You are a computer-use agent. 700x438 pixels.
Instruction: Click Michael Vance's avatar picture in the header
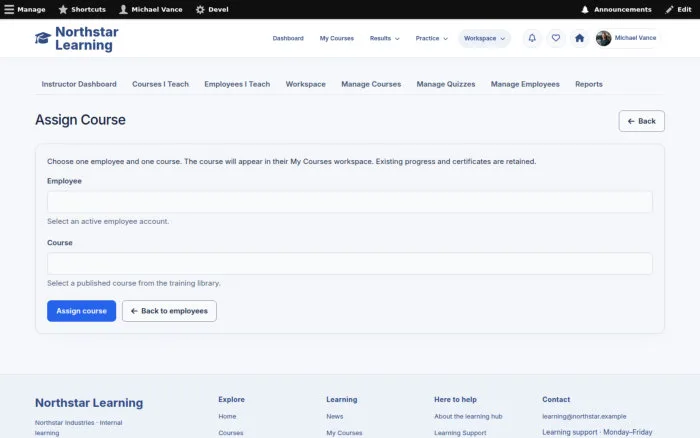(603, 38)
